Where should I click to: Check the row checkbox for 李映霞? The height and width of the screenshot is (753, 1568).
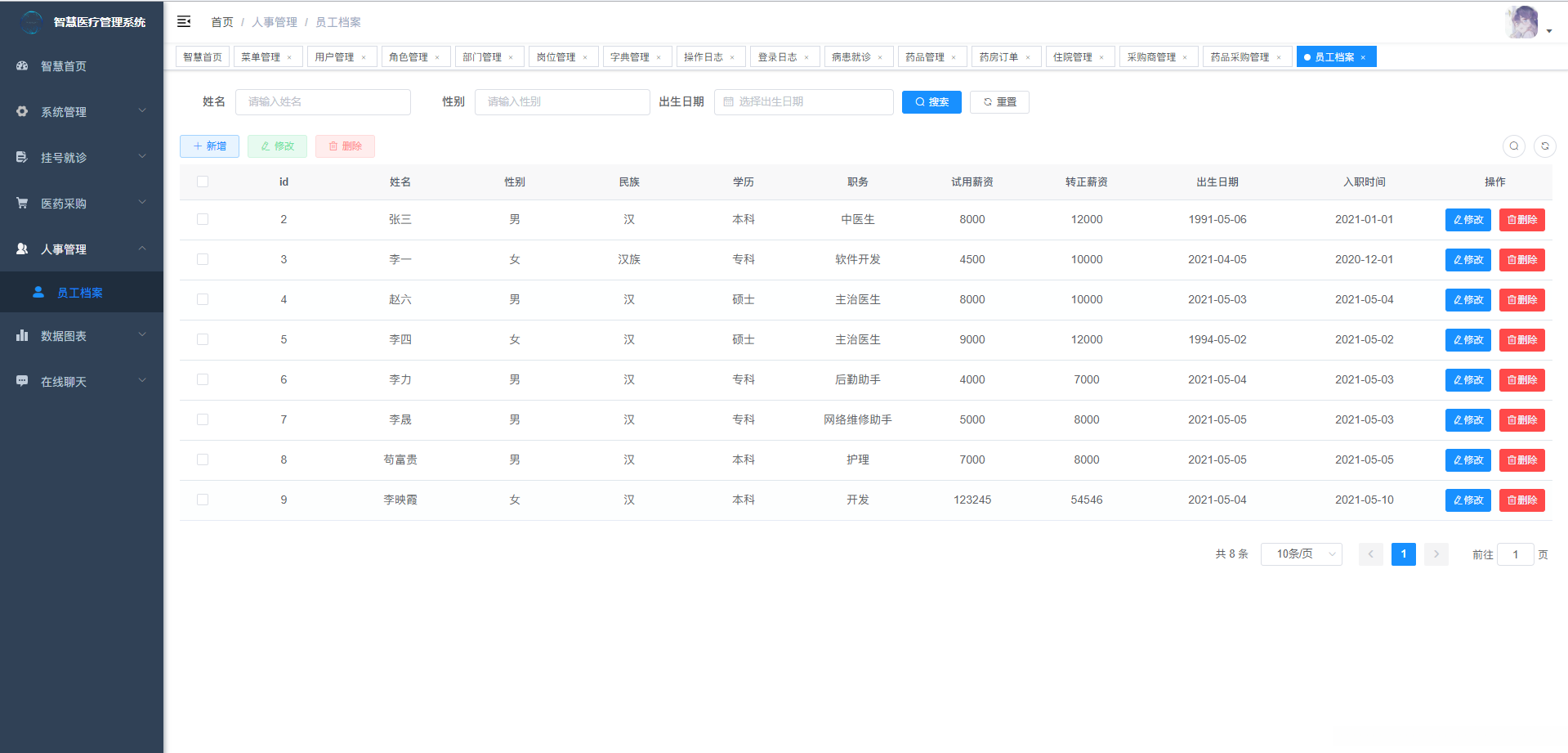(x=203, y=500)
